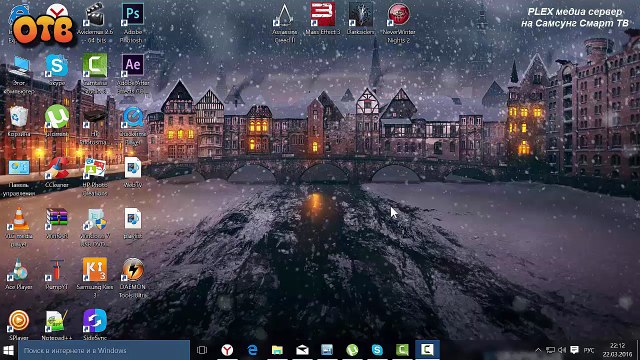Launch CCleaner desktop shortcut

[x=57, y=172]
